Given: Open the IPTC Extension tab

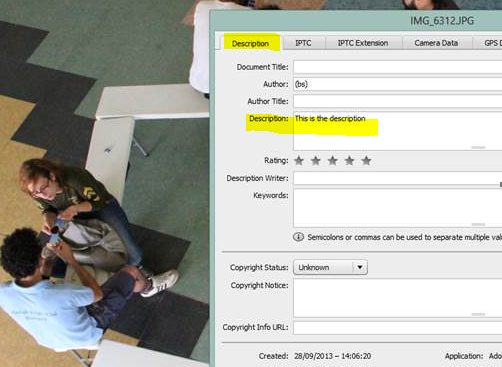Looking at the screenshot, I should tap(363, 43).
